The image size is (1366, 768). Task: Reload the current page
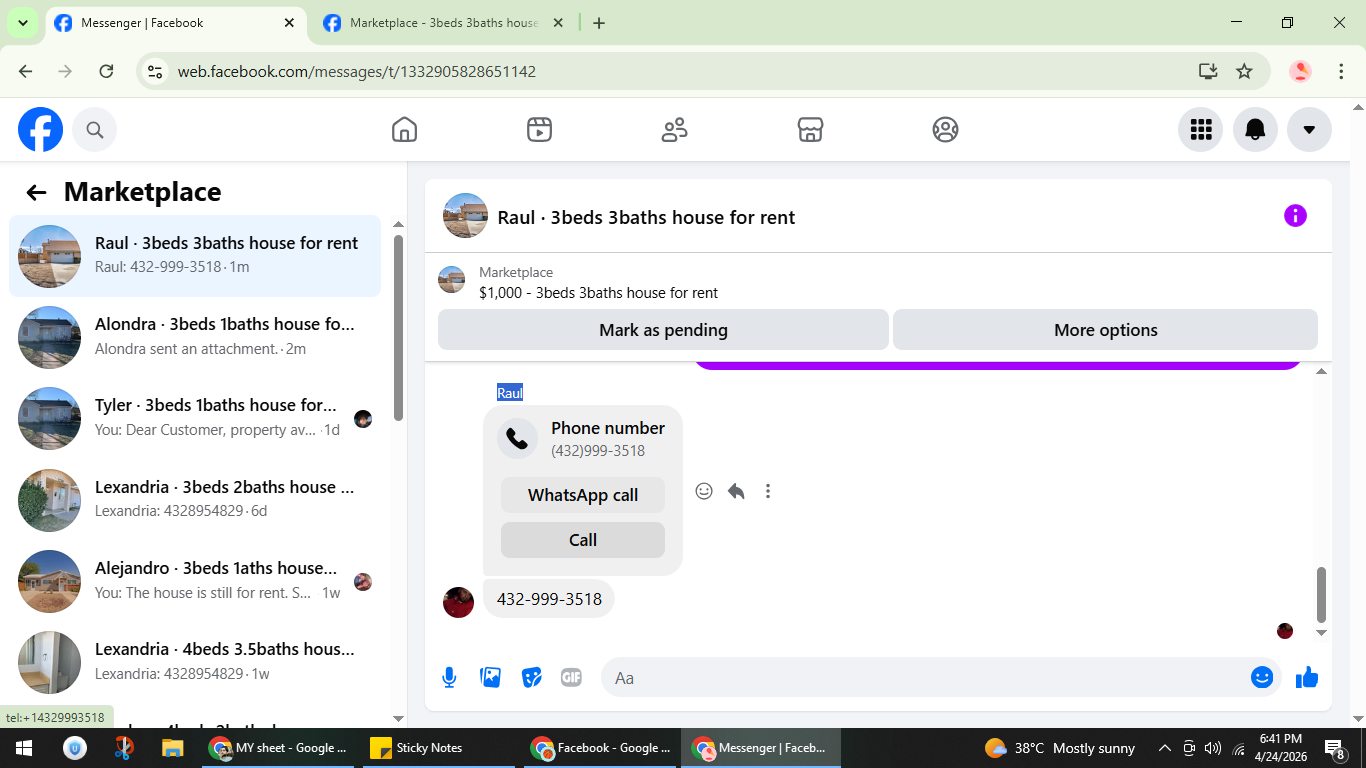click(x=106, y=71)
